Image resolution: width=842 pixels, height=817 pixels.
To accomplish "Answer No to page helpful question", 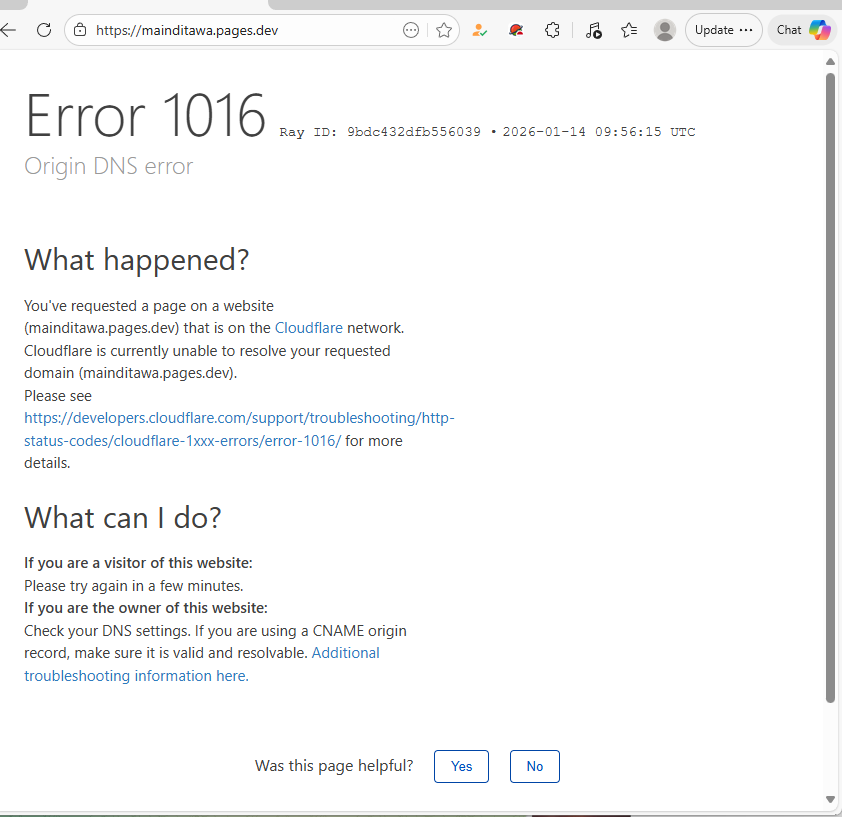I will click(534, 766).
